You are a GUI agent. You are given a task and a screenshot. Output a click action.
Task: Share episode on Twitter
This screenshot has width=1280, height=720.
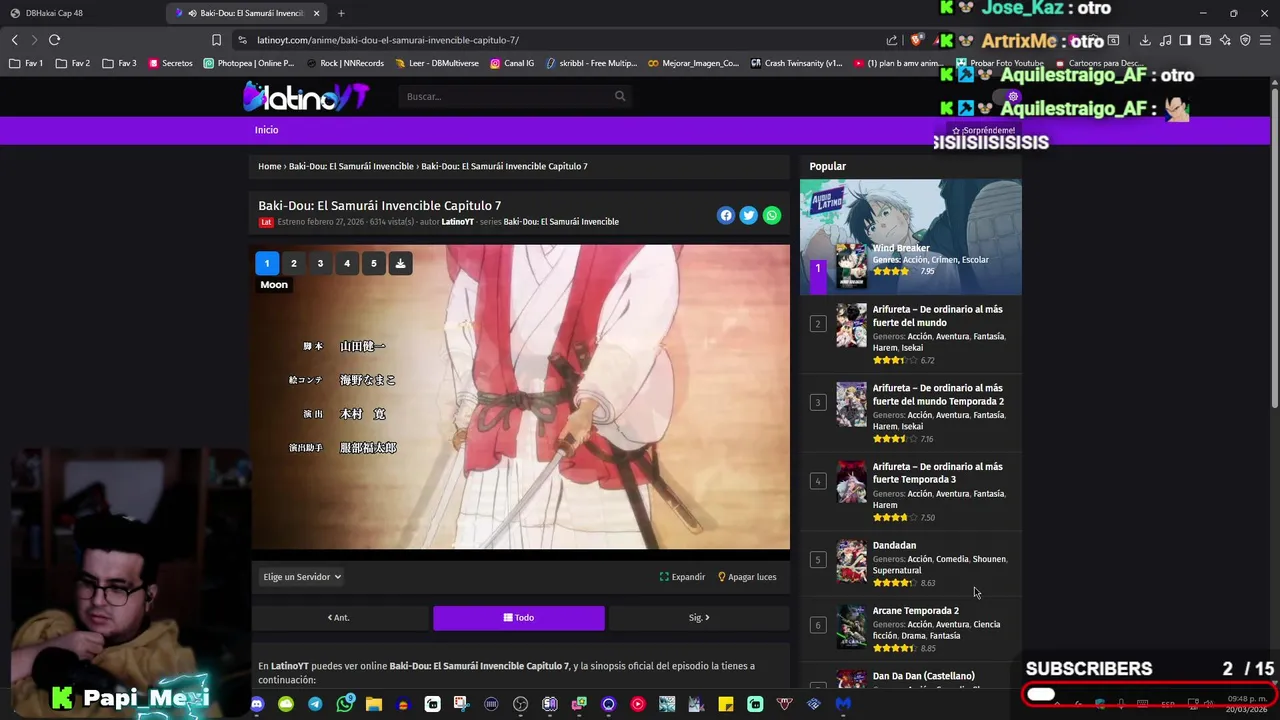coord(749,215)
